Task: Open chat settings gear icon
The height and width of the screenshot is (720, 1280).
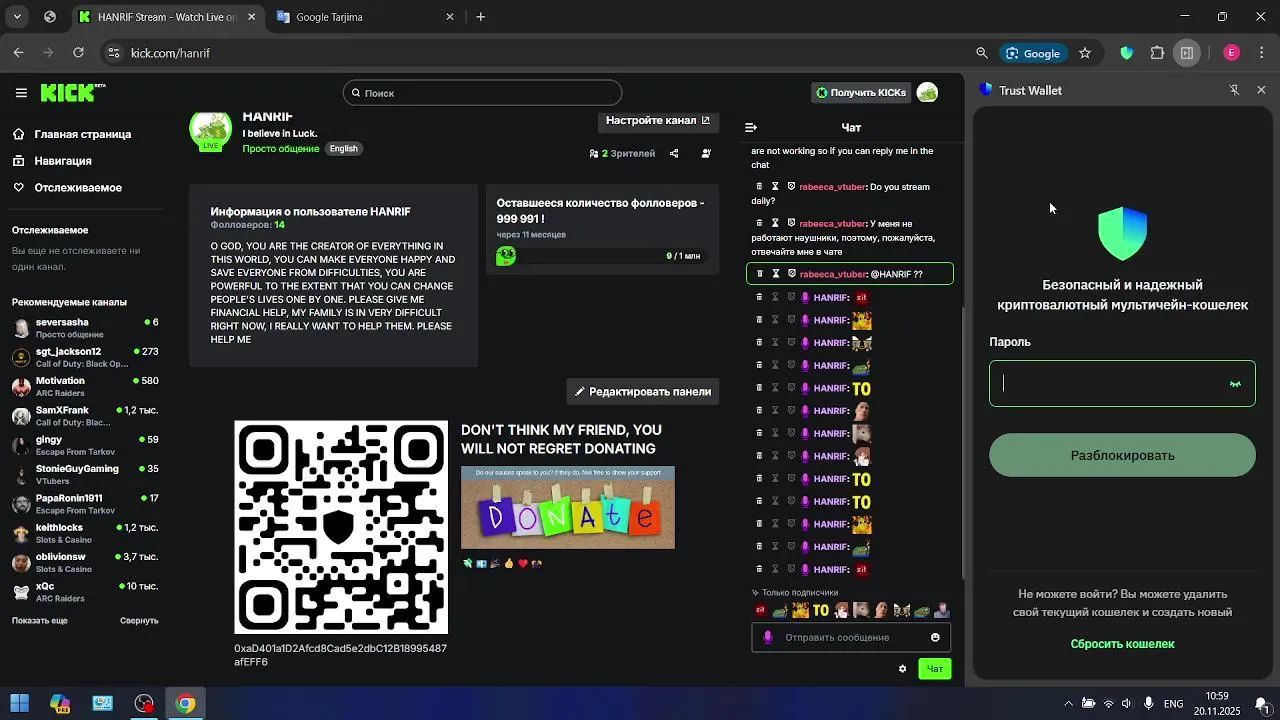Action: [x=902, y=668]
